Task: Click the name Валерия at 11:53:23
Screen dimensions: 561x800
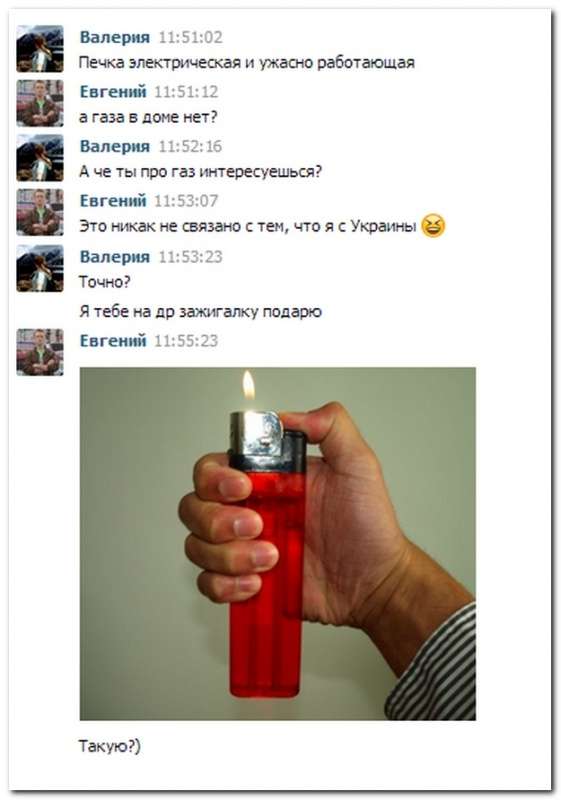Action: [115, 256]
